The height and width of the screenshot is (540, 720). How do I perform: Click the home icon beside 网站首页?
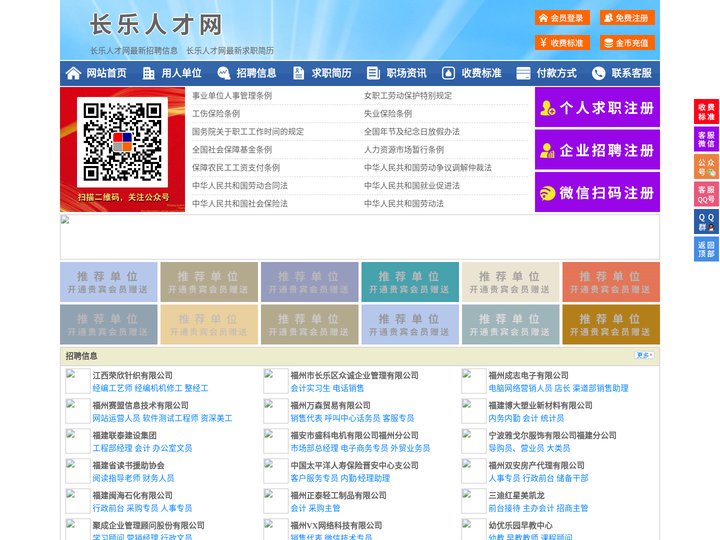tap(73, 73)
